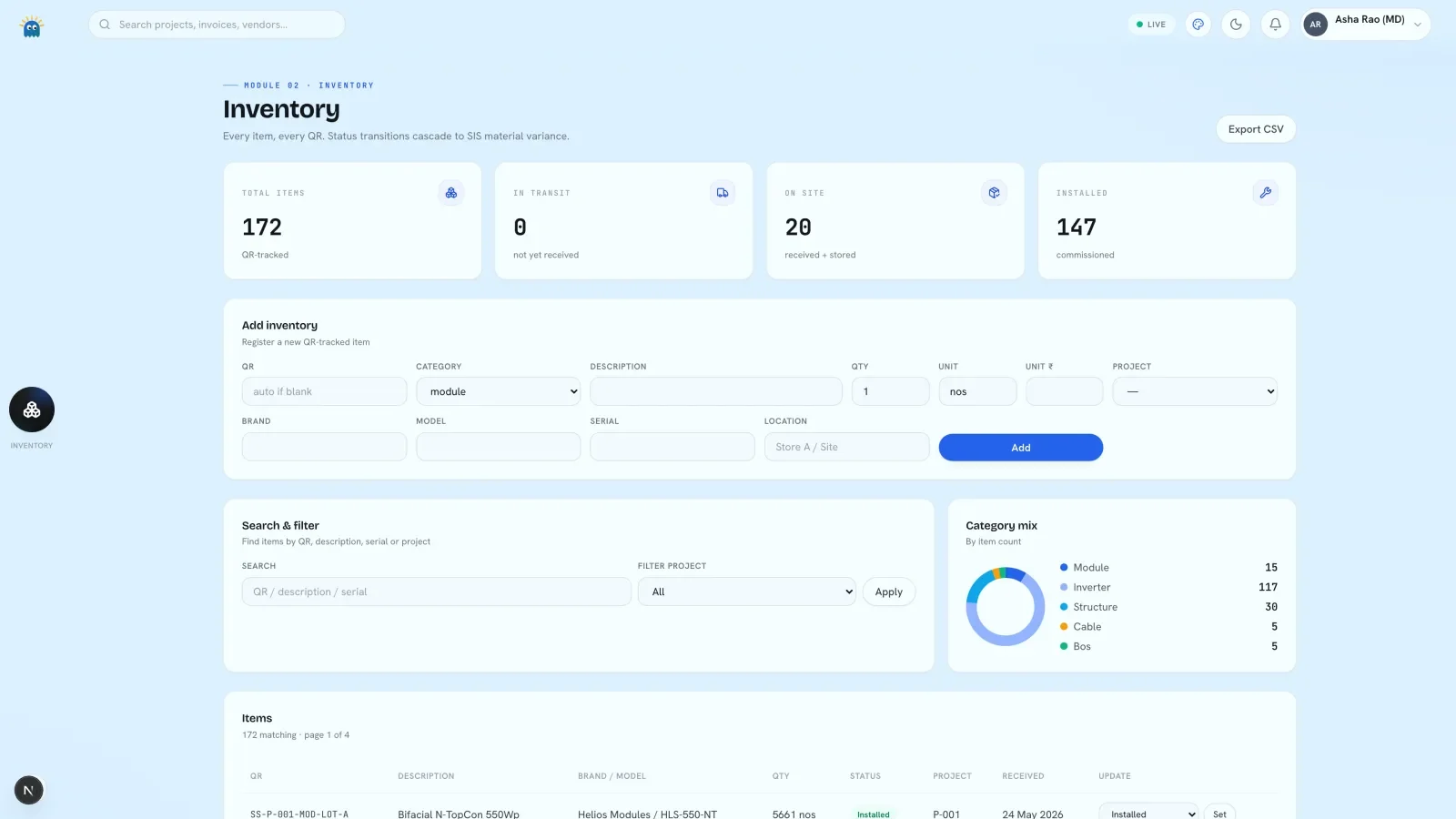Open the Asha Rao user menu

point(1365,25)
